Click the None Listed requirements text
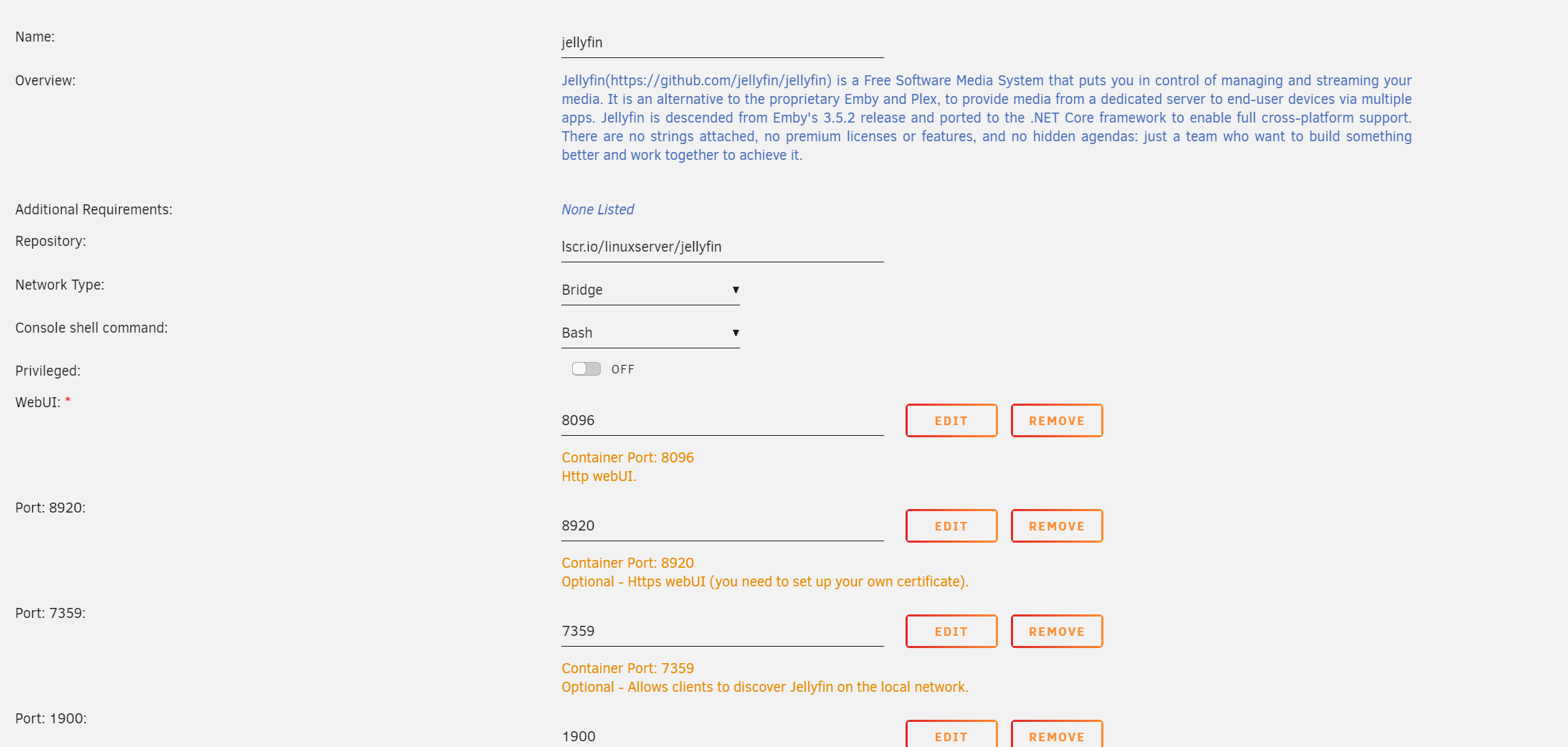The height and width of the screenshot is (747, 1568). point(597,209)
